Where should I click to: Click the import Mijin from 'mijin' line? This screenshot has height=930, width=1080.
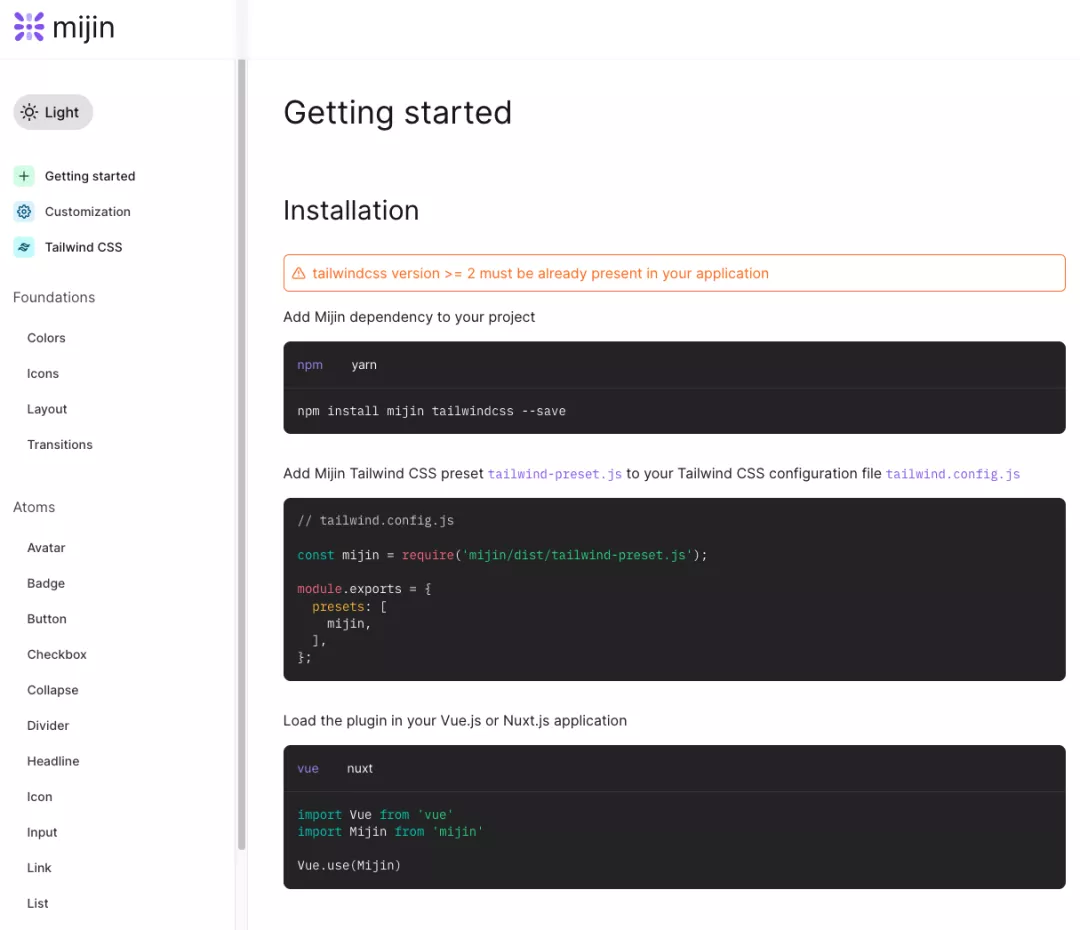(390, 832)
